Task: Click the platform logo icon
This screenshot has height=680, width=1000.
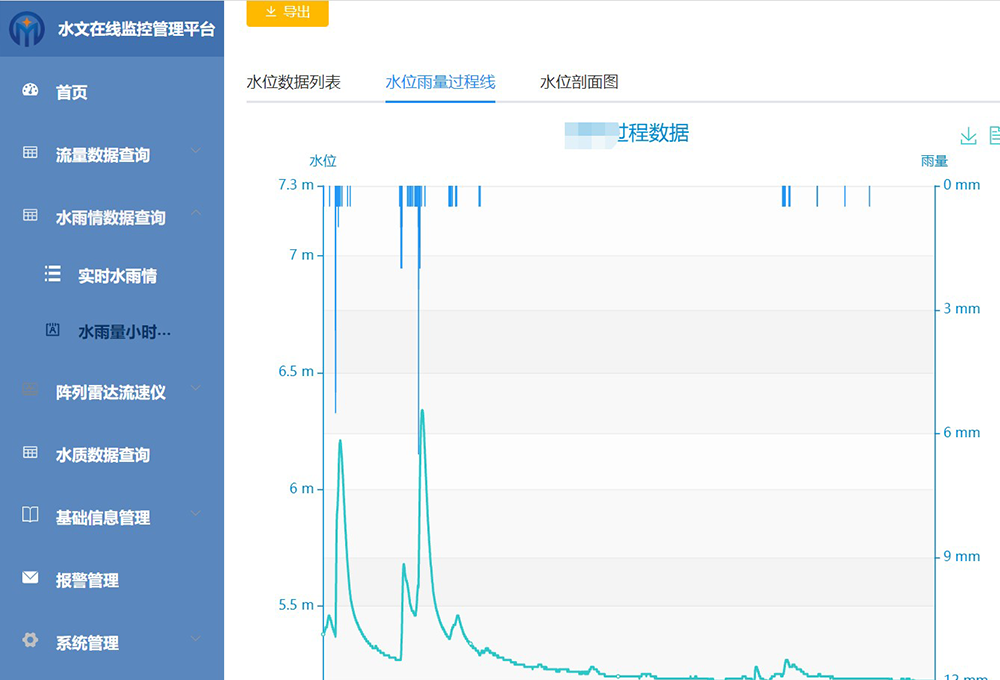Action: 27,29
